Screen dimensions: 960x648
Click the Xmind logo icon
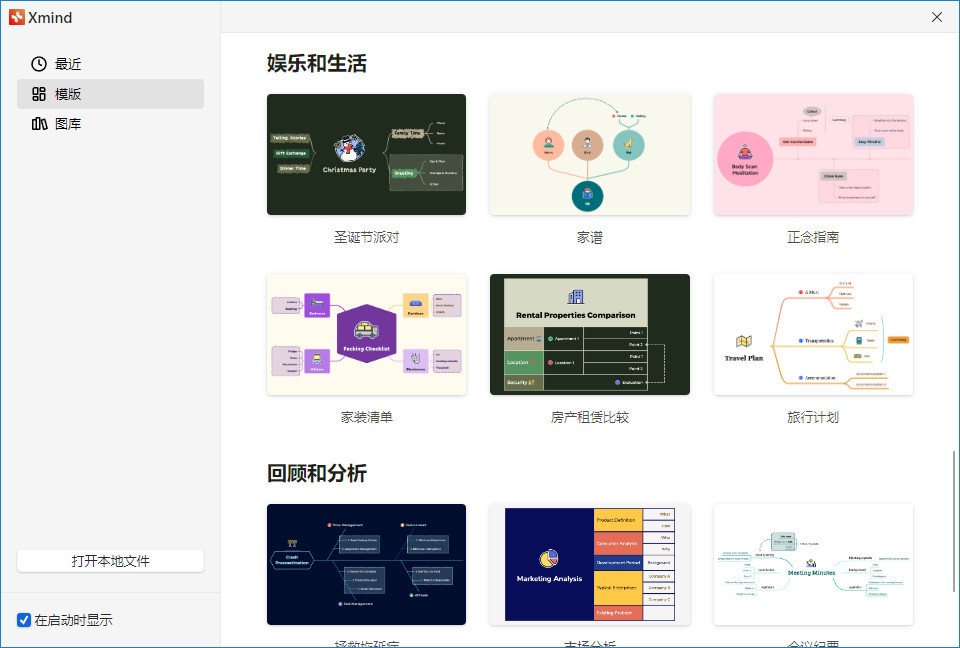click(17, 17)
